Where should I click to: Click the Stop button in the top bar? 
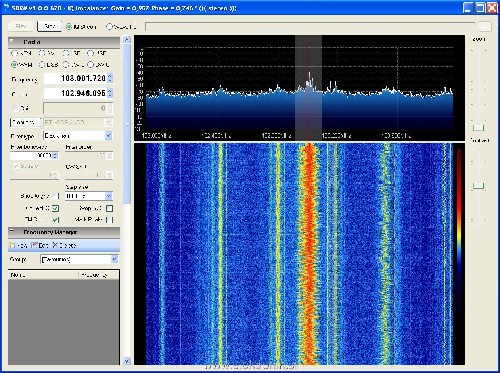pos(49,26)
